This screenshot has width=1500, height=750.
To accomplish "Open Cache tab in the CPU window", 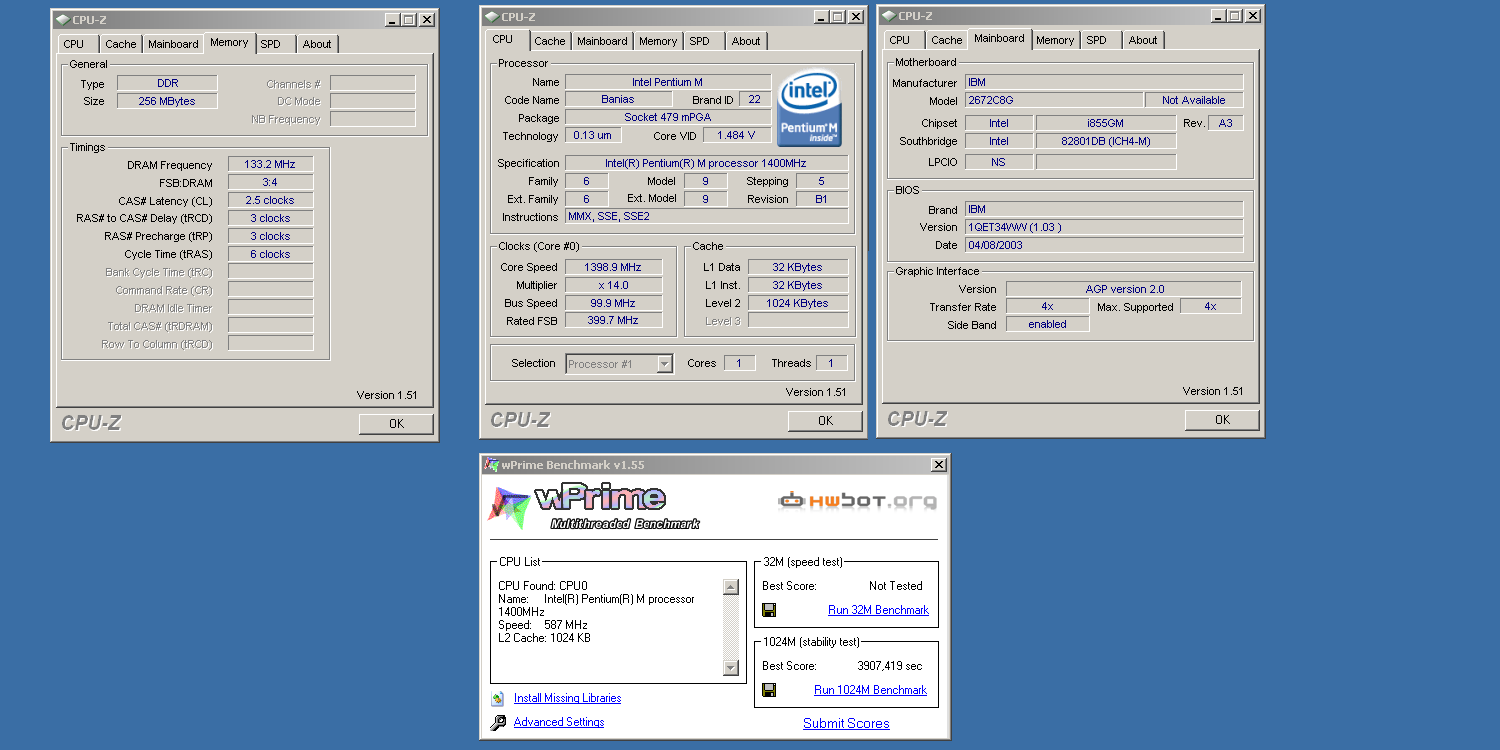I will pyautogui.click(x=550, y=41).
